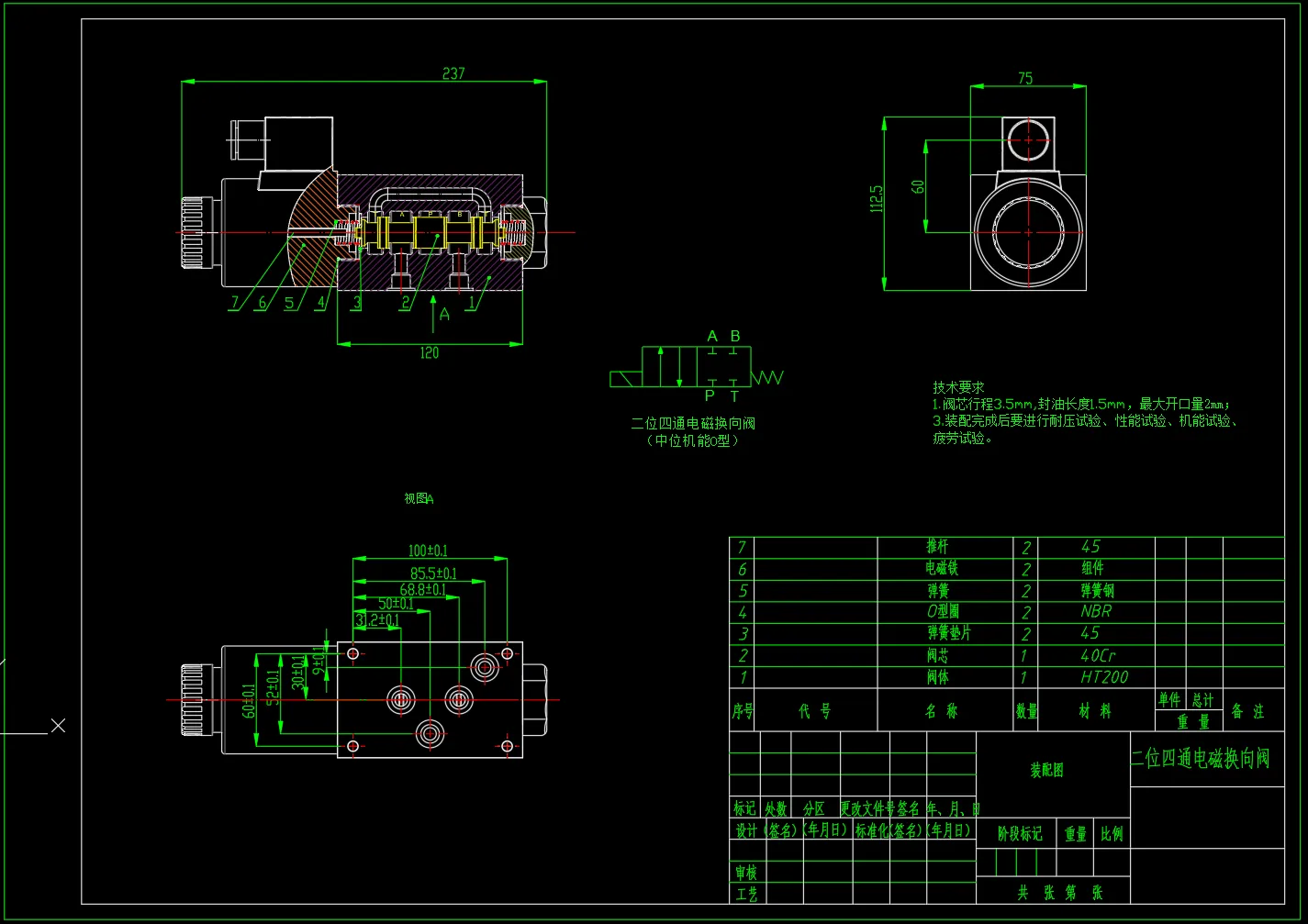The image size is (1308, 924).
Task: Select the overall length dimension '237'
Action: tap(453, 73)
